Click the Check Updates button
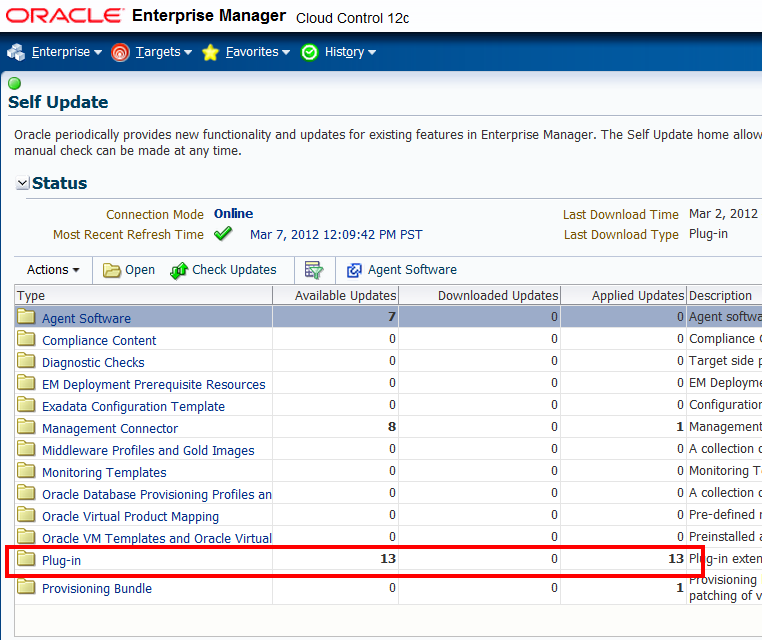762x640 pixels. (x=224, y=270)
